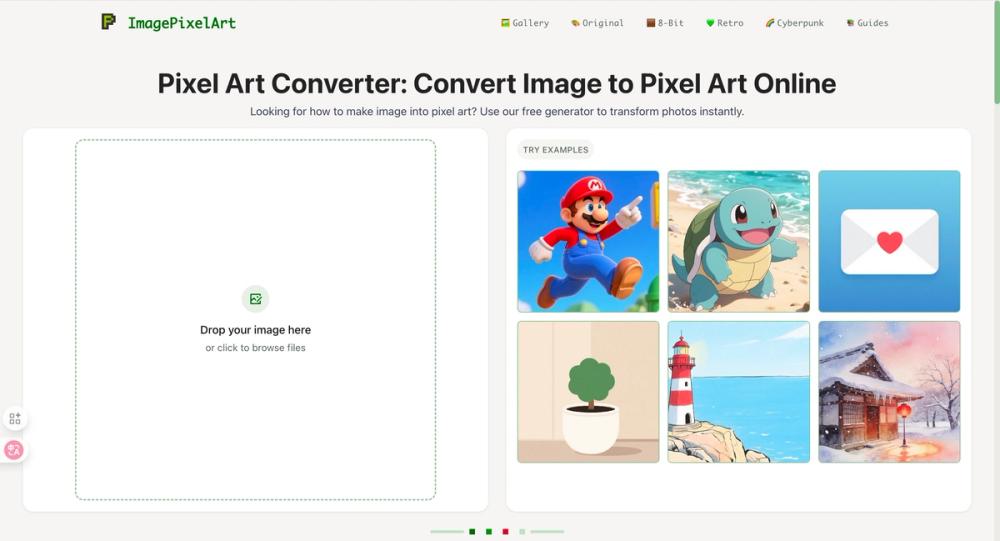Click the subtitle about free generator
This screenshot has height=541, width=1000.
coord(497,112)
